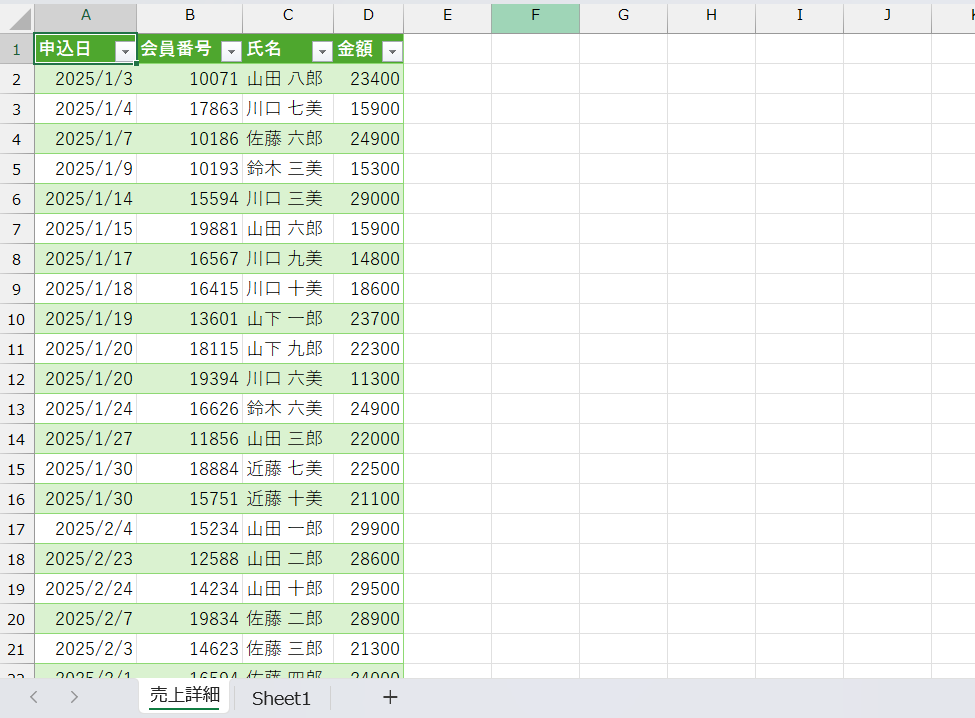
Task: Open the 金額 column filter dropdown
Action: pyautogui.click(x=392, y=51)
